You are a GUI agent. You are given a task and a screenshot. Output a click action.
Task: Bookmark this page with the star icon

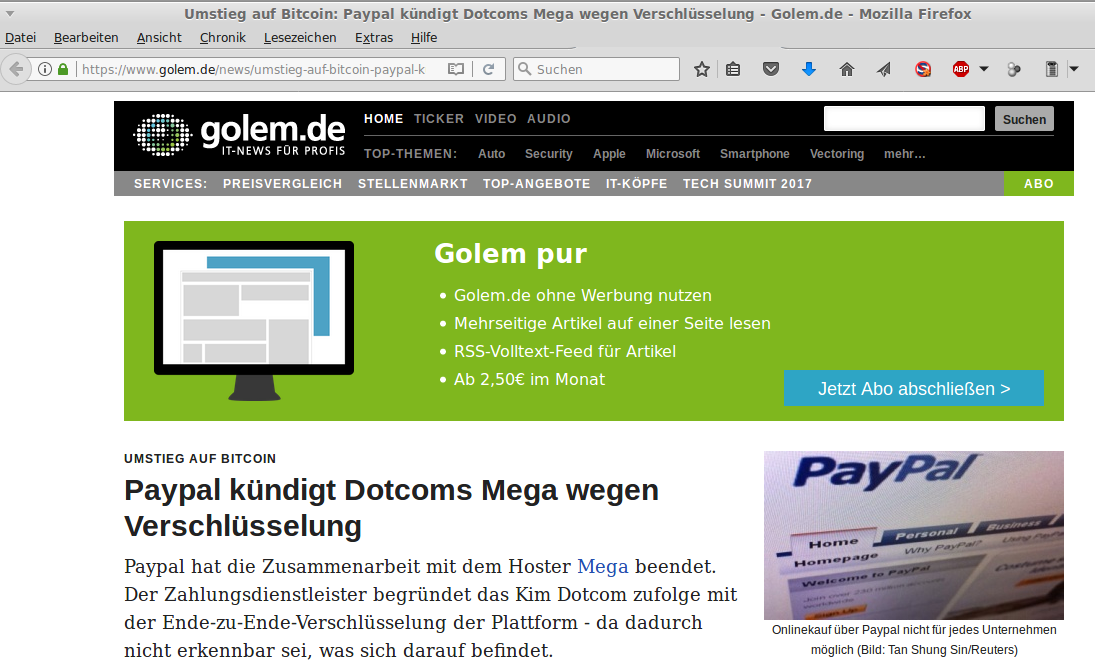[x=702, y=69]
